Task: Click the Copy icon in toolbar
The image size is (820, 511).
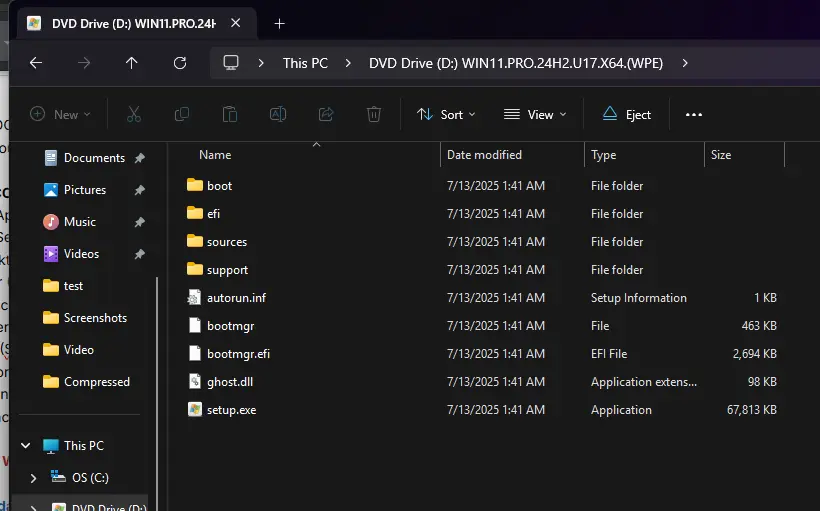Action: pos(181,114)
